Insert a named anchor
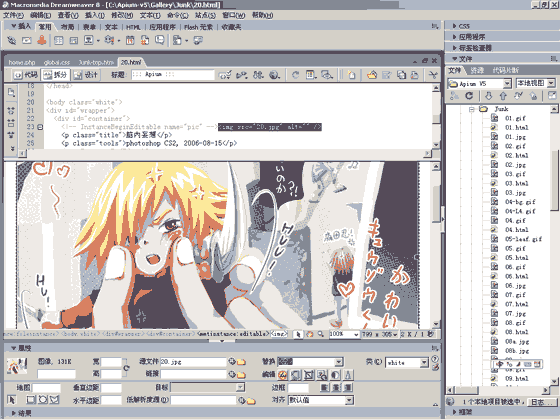The width and height of the screenshot is (560, 420). [x=42, y=40]
